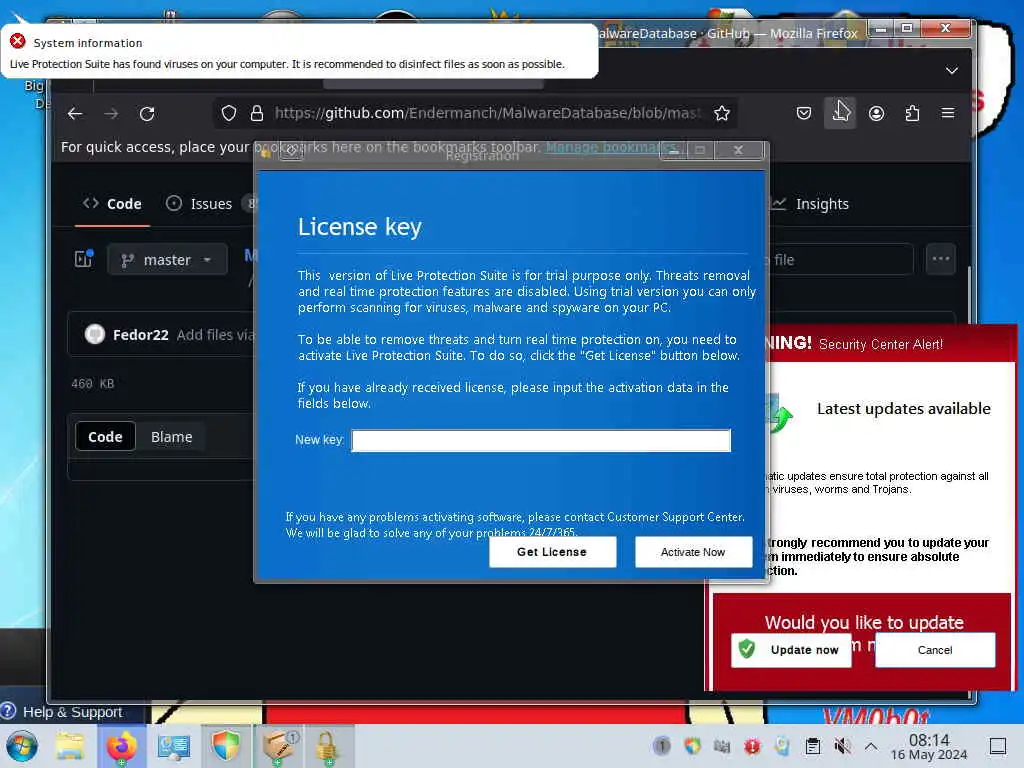
Task: Click the '460 KB' file size text
Action: coord(93,383)
